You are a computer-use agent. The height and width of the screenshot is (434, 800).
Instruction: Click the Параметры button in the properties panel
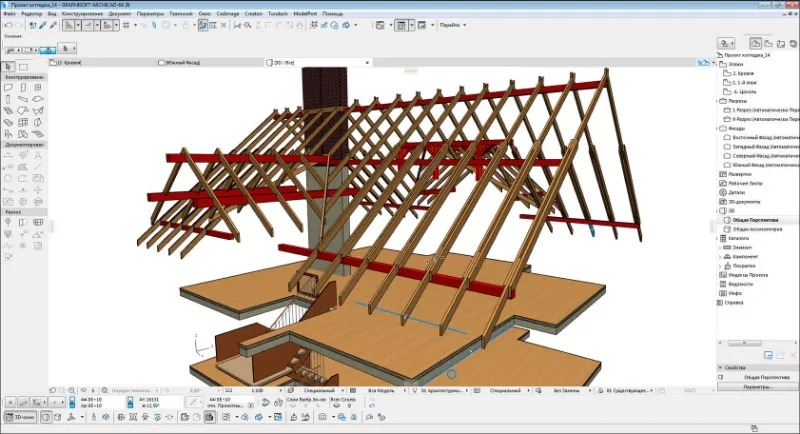click(x=758, y=387)
